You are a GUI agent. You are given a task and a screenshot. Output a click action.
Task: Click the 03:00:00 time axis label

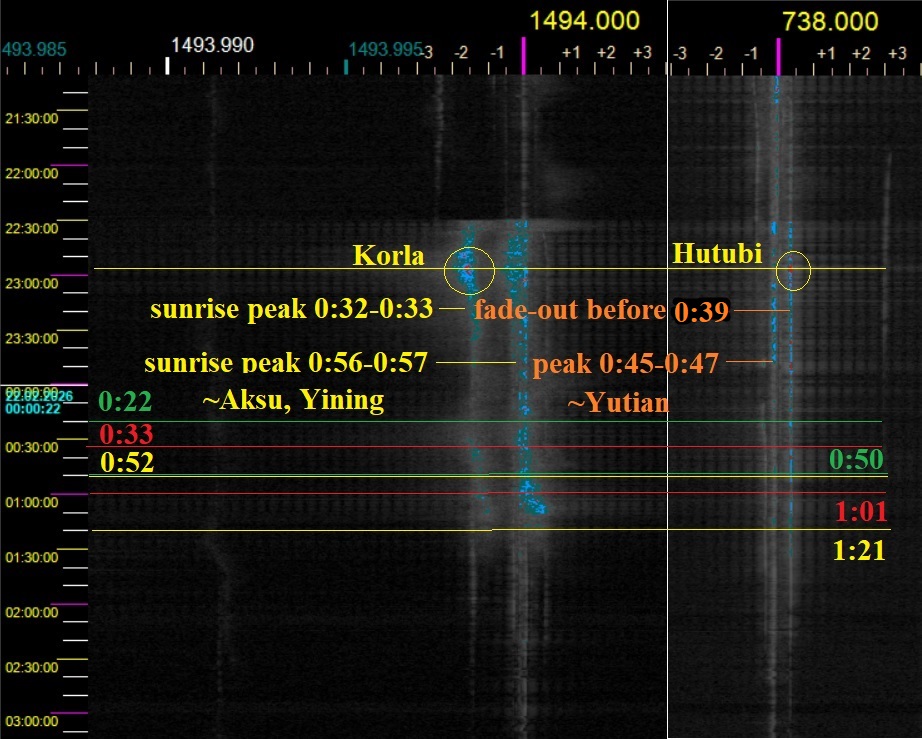31,721
